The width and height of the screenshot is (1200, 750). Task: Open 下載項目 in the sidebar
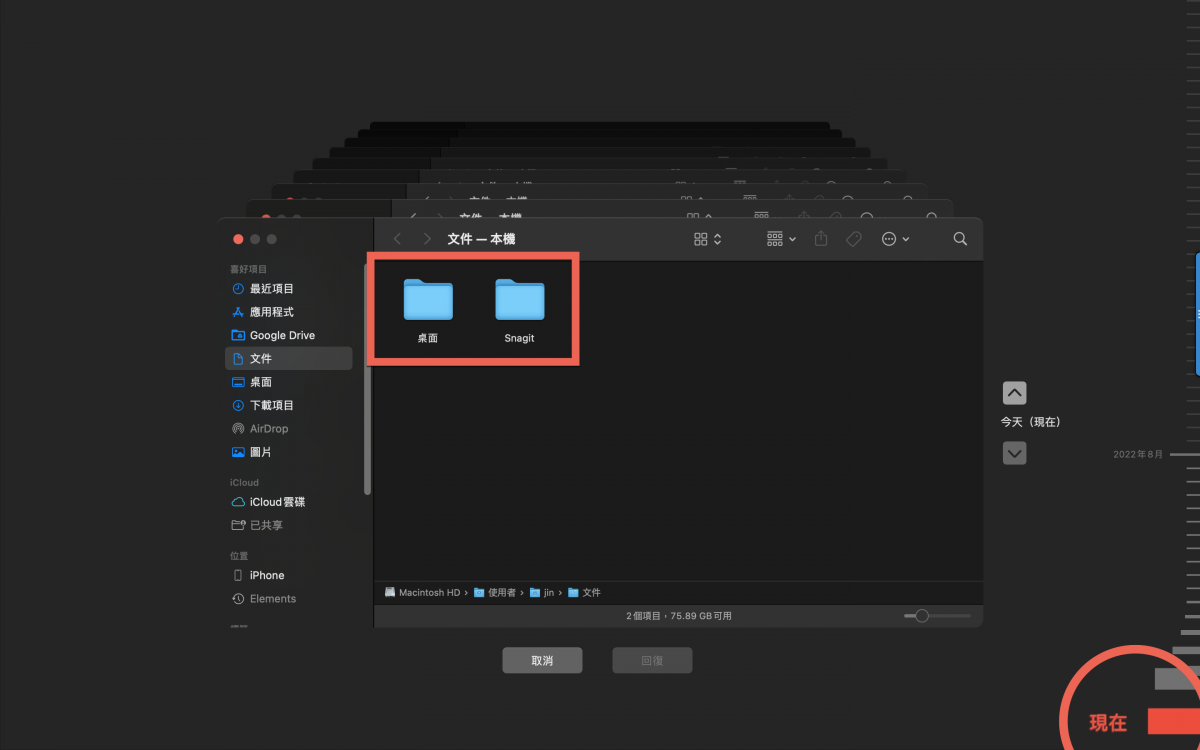pyautogui.click(x=289, y=405)
